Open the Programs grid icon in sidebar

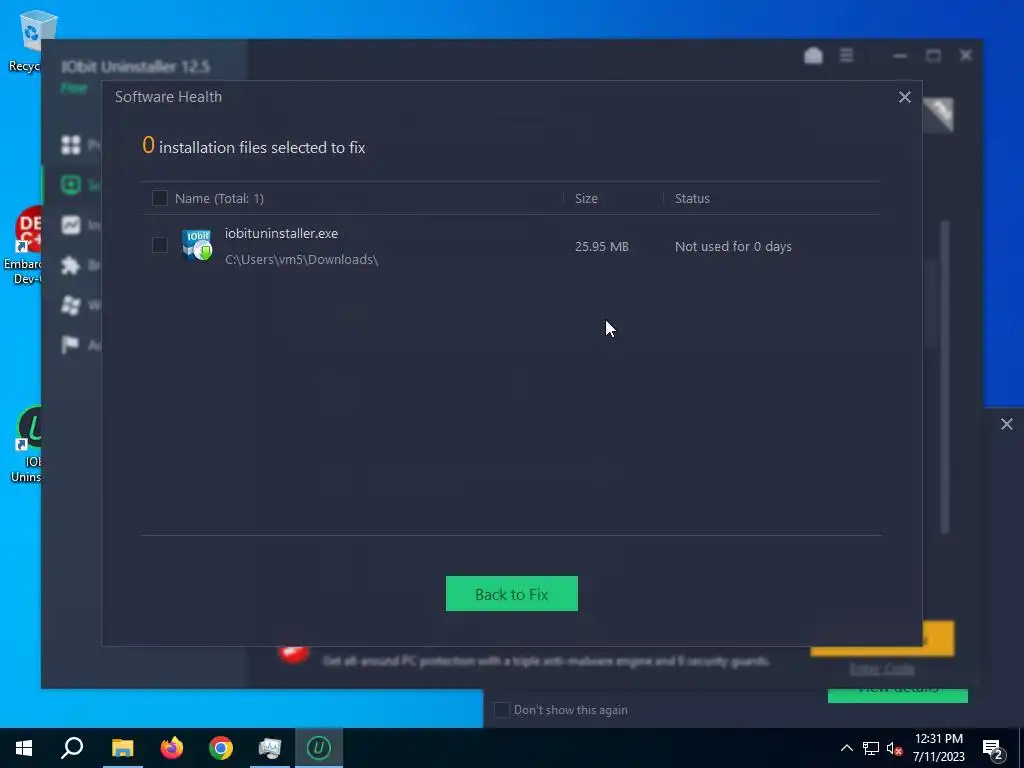pyautogui.click(x=71, y=144)
